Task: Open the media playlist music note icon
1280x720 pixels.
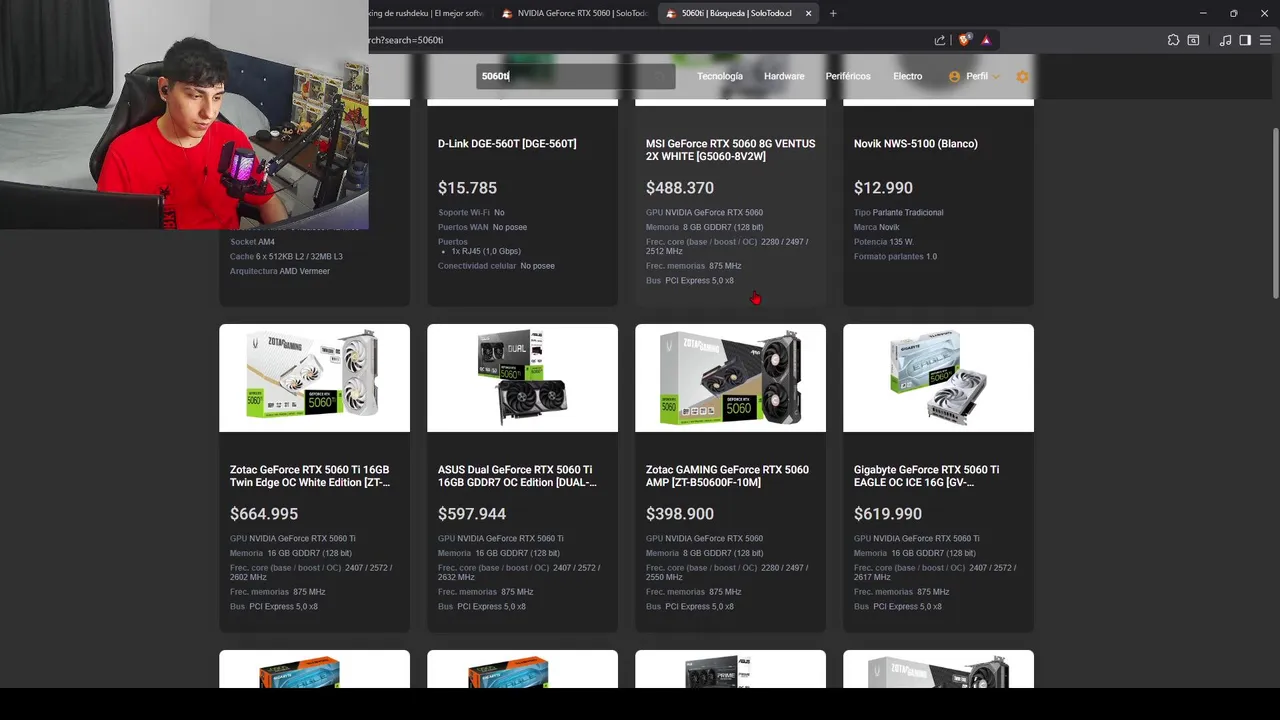Action: 1225,40
